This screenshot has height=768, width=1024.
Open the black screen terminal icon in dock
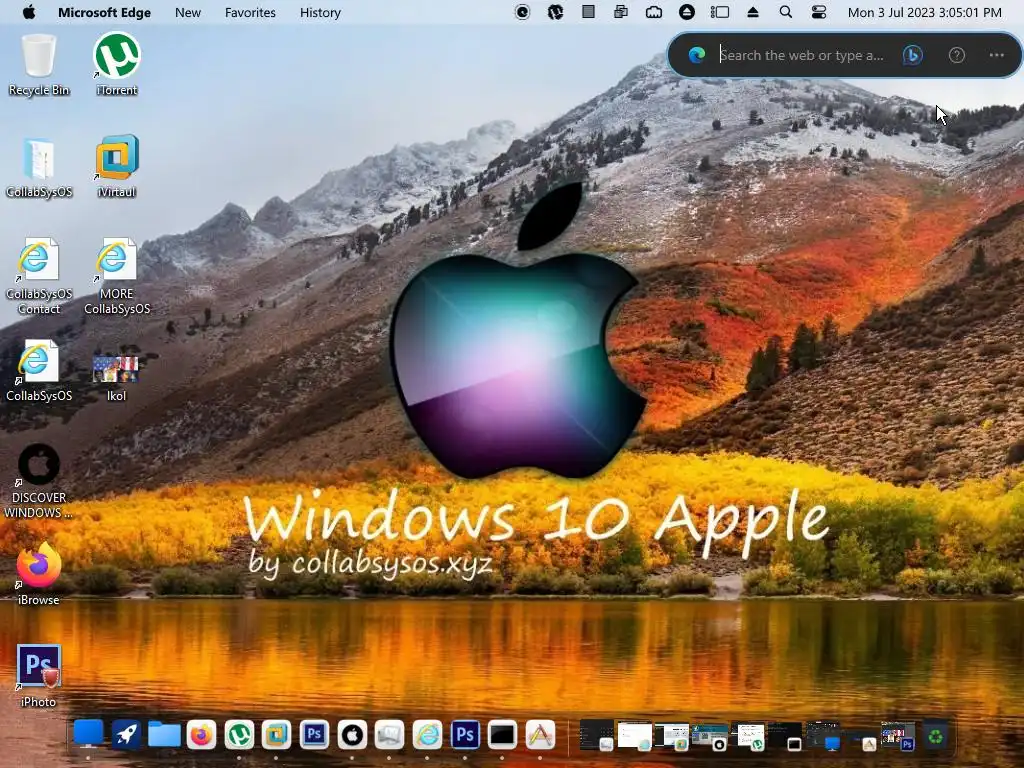click(503, 735)
